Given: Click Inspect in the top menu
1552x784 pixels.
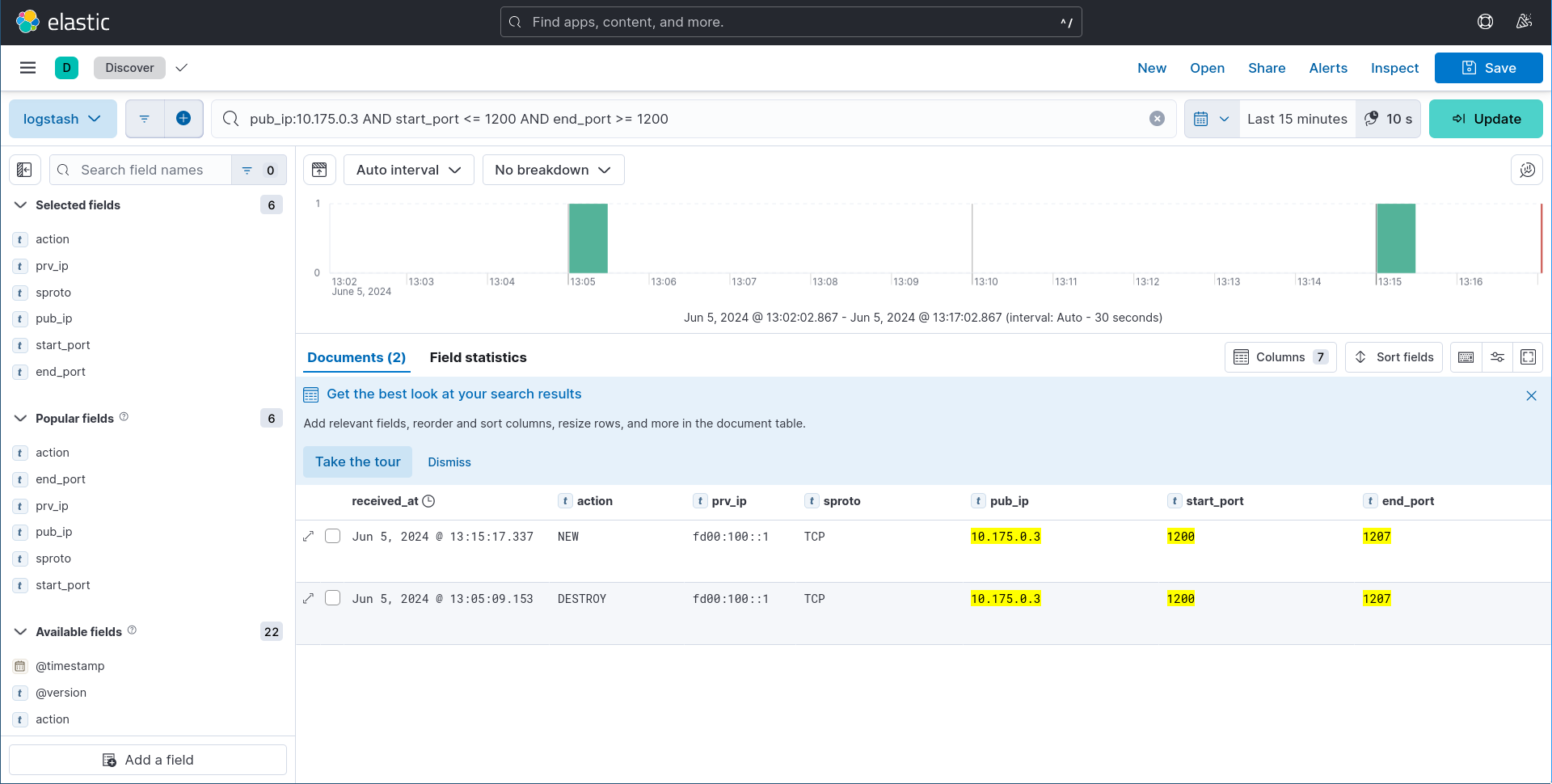Looking at the screenshot, I should click(x=1394, y=68).
